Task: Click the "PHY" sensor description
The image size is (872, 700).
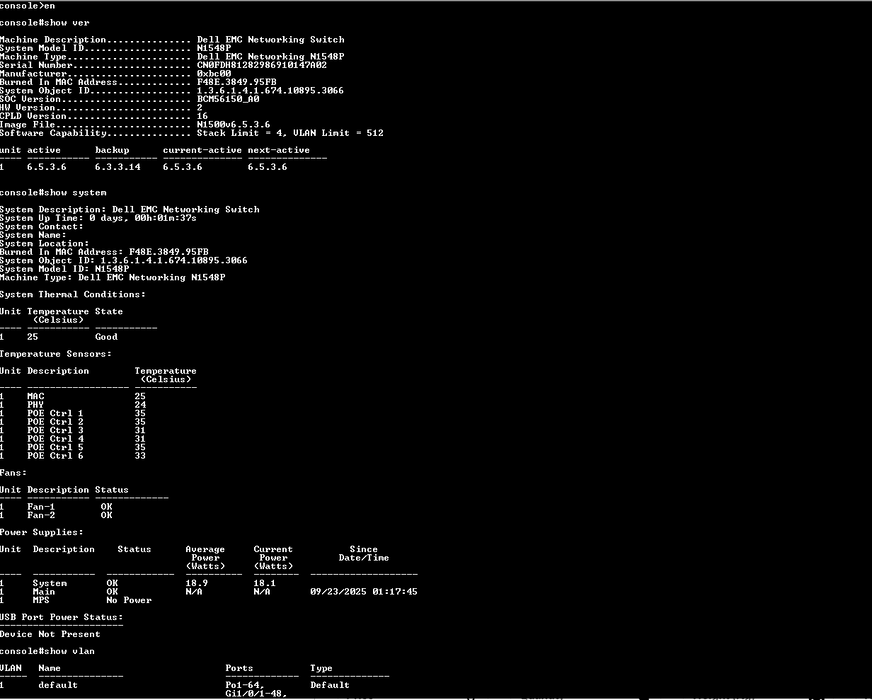Action: [36, 405]
